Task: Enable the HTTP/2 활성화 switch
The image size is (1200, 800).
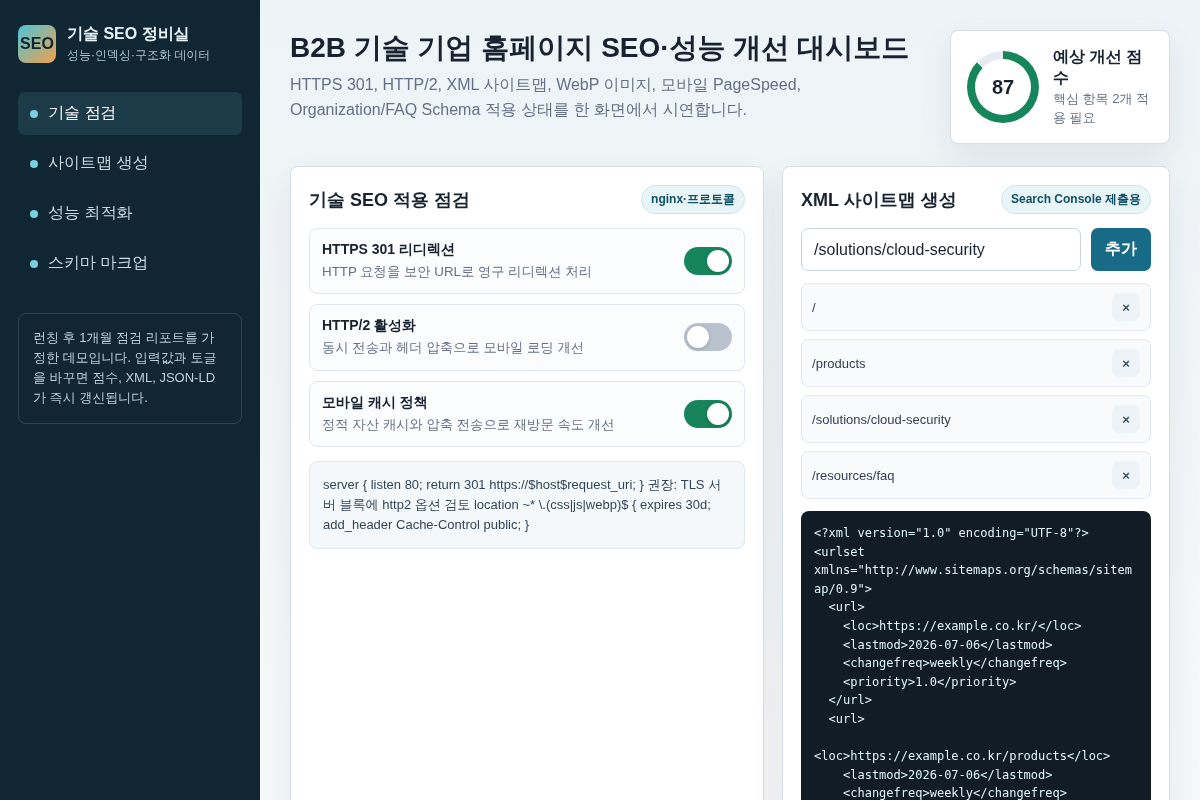Action: (x=708, y=337)
